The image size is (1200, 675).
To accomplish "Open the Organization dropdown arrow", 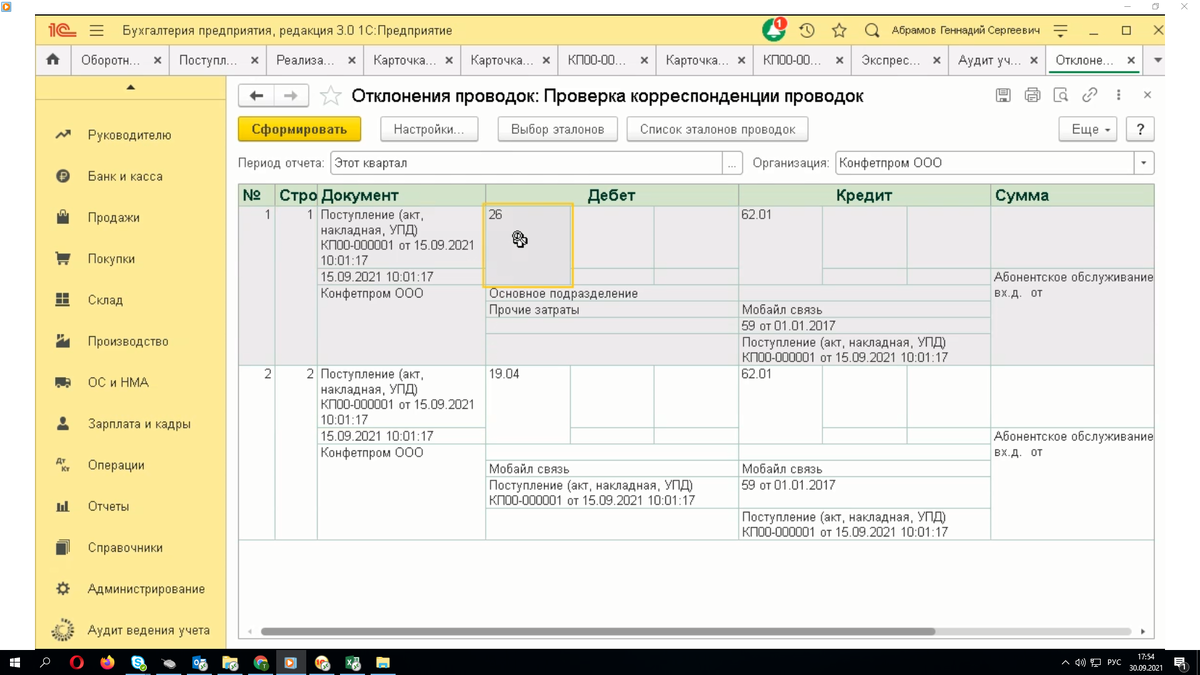I will tap(1143, 163).
